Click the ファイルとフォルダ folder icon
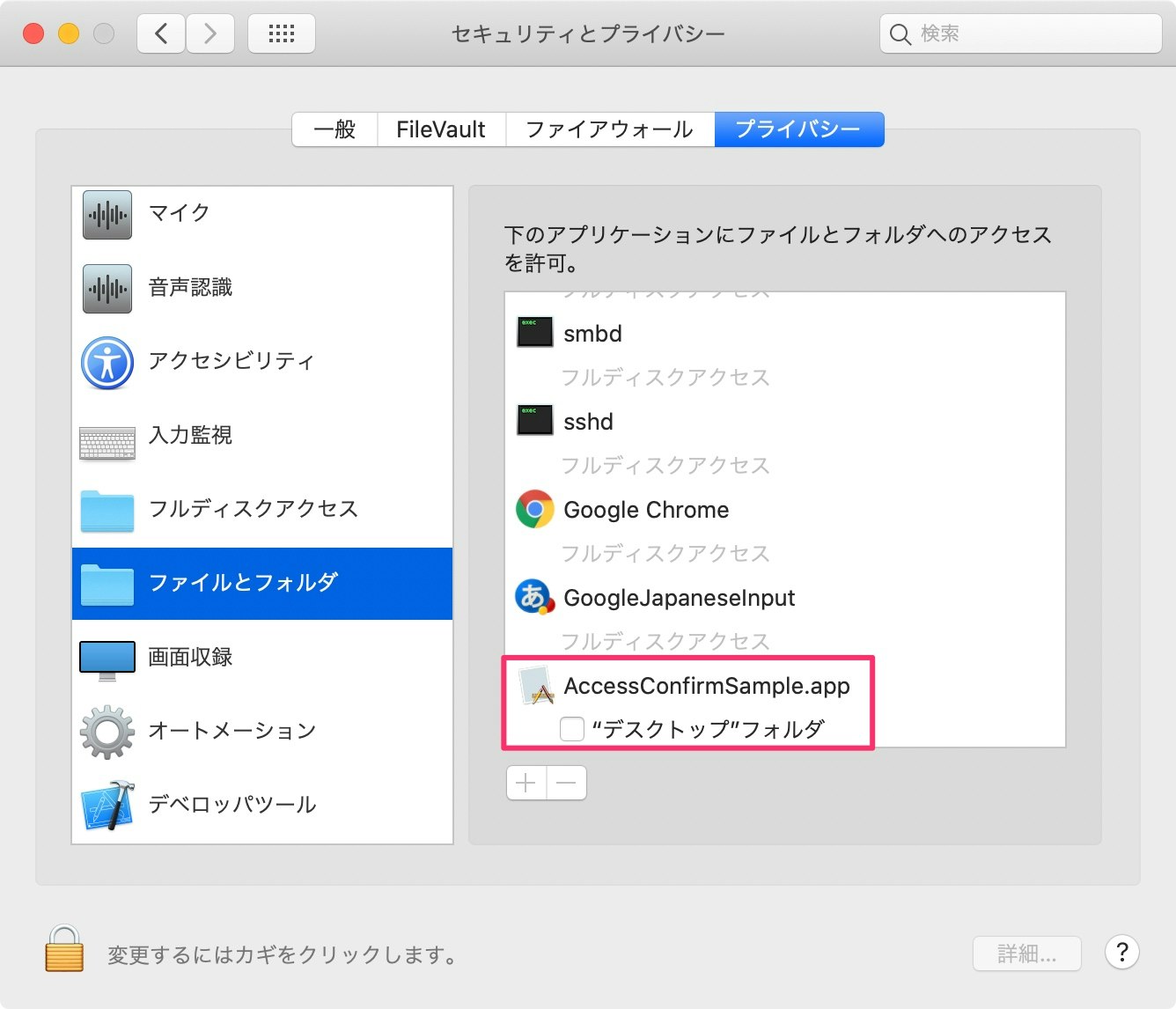 point(107,585)
